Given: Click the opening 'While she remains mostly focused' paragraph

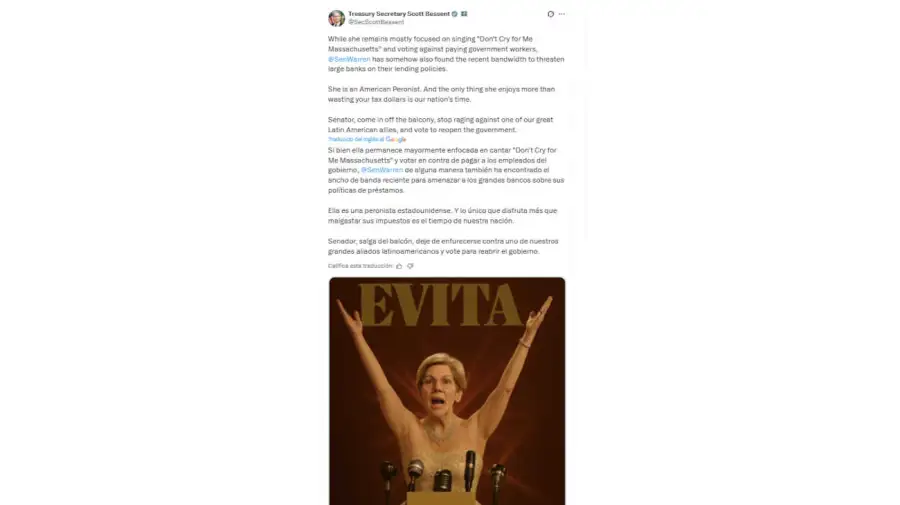Looking at the screenshot, I should [x=446, y=54].
